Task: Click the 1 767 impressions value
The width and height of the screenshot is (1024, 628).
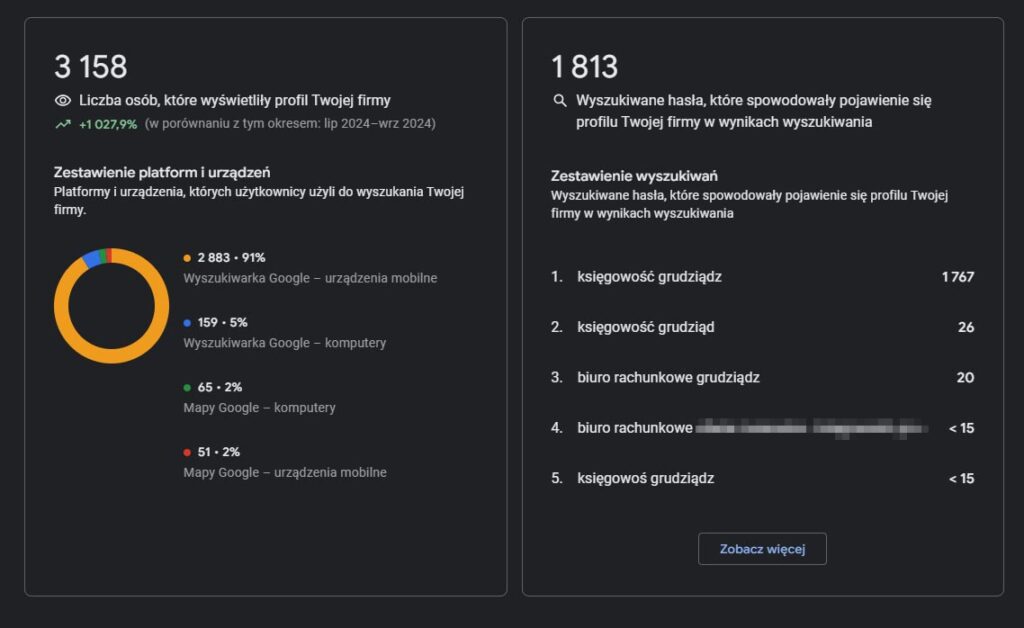Action: tap(959, 277)
